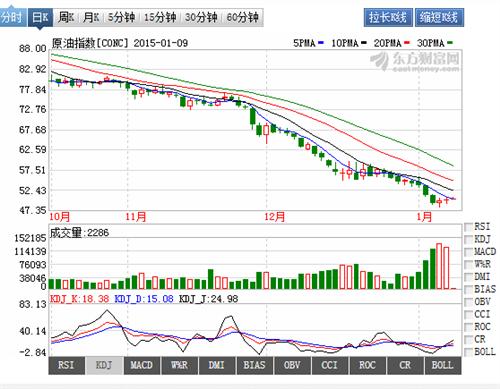
Task: Select the 日K daily candlestick tab
Action: click(x=40, y=17)
